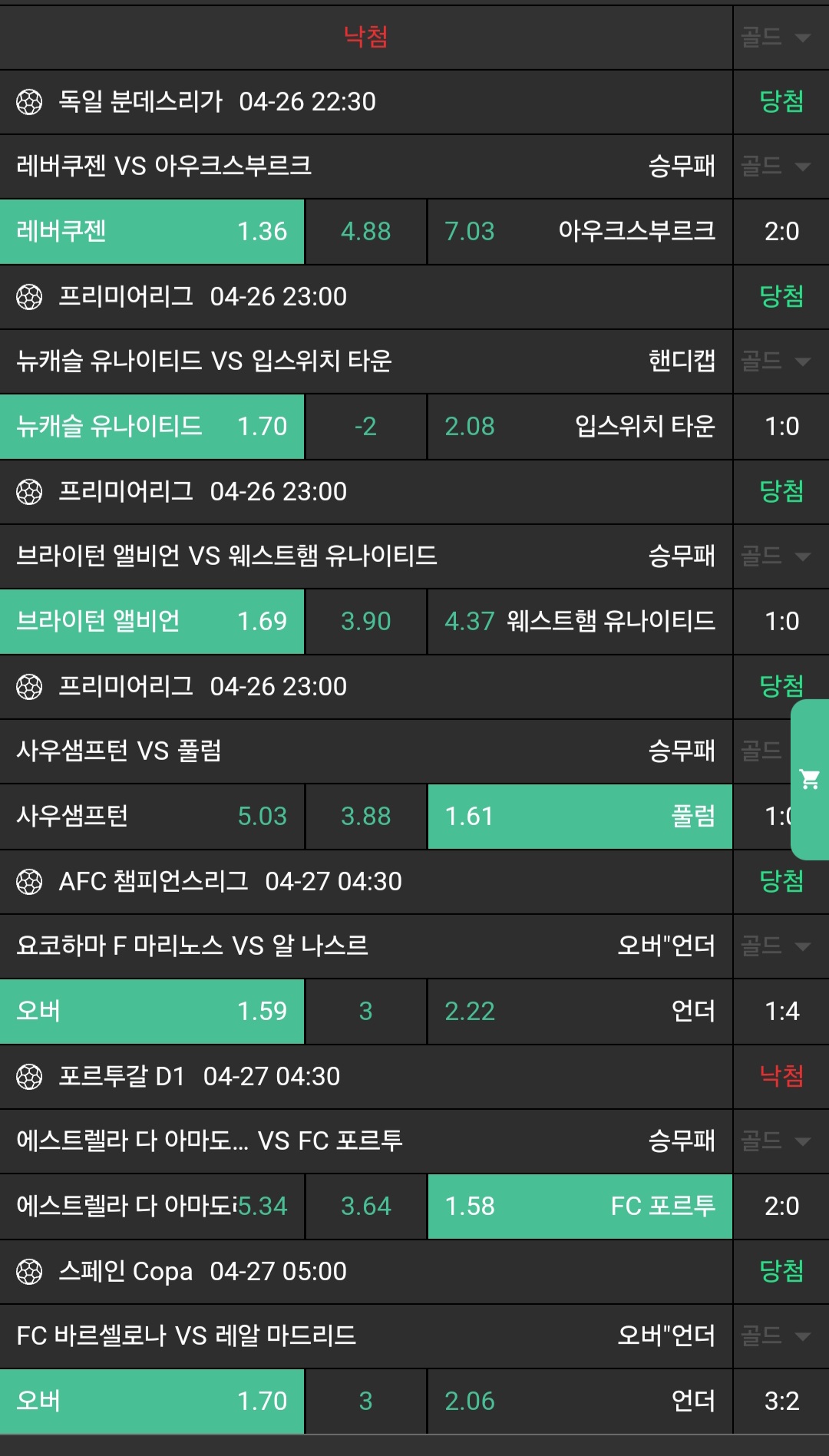
Task: Open the floating shopping cart icon
Action: (x=809, y=779)
